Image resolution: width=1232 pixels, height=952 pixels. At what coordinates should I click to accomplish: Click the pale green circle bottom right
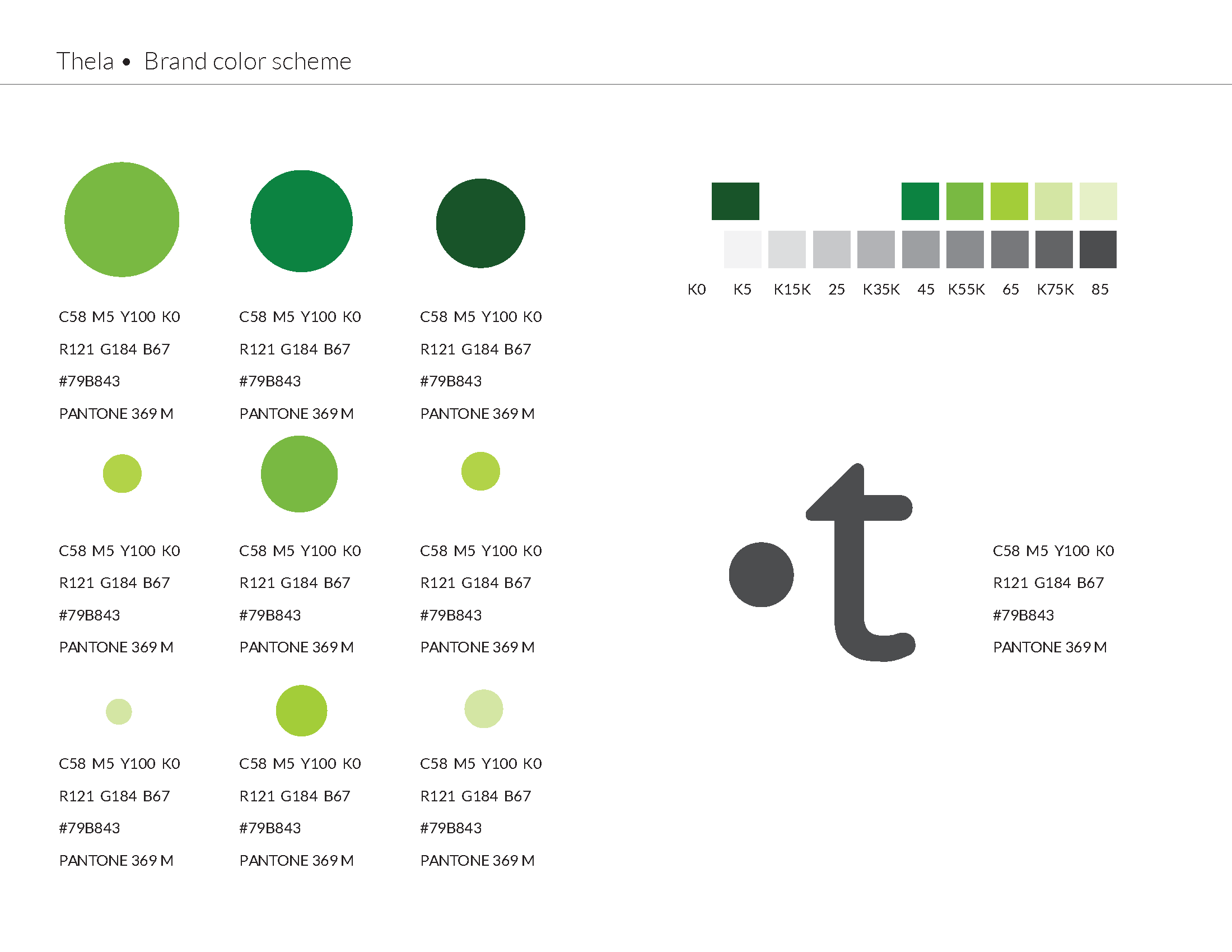484,709
